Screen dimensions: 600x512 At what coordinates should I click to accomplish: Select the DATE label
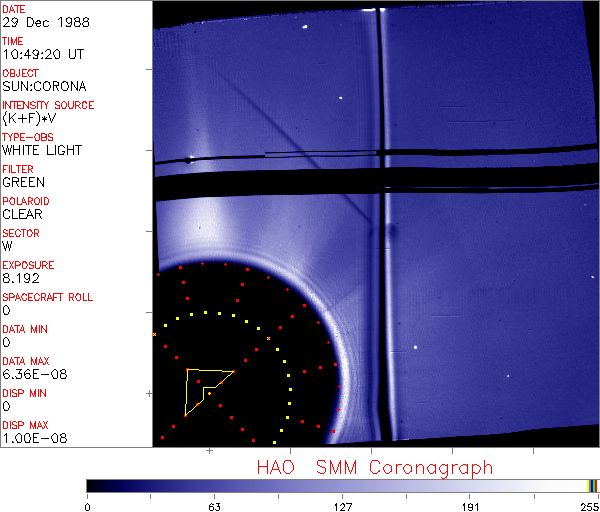pyautogui.click(x=14, y=8)
